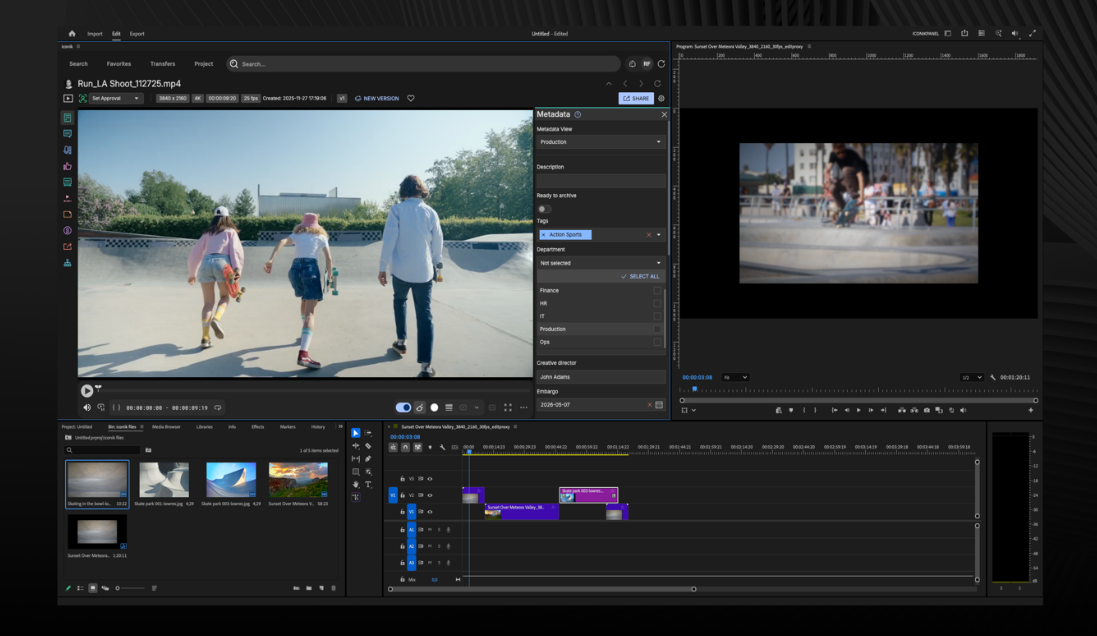
Task: Click the iconik Search field
Action: click(424, 64)
